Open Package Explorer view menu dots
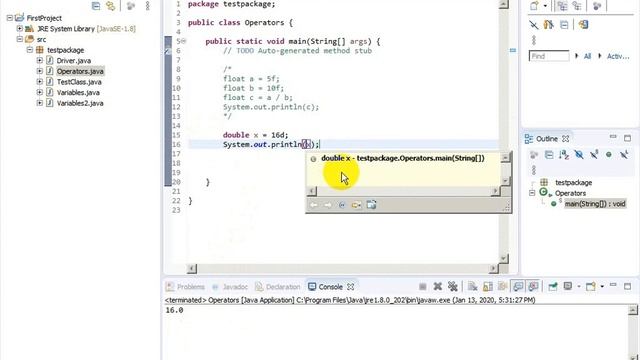The width and height of the screenshot is (640, 360). [x=147, y=6]
